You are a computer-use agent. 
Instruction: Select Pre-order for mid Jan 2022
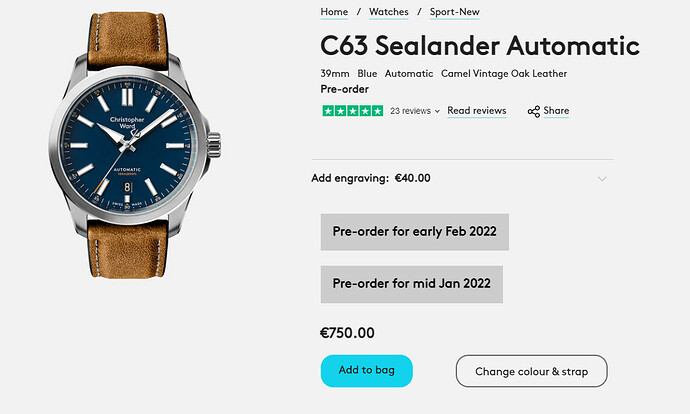[x=411, y=284]
